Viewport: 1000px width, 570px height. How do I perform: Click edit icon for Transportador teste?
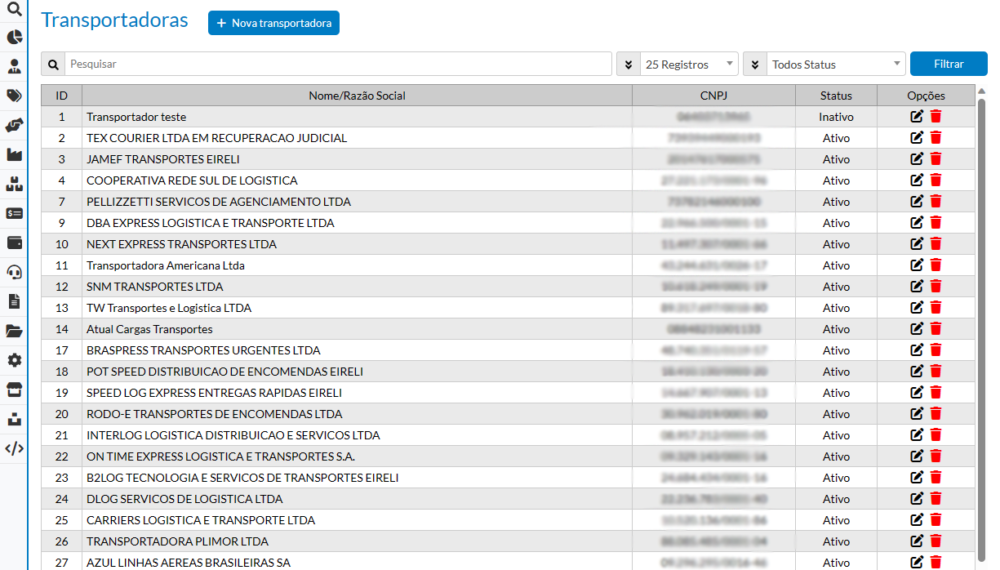(x=917, y=117)
